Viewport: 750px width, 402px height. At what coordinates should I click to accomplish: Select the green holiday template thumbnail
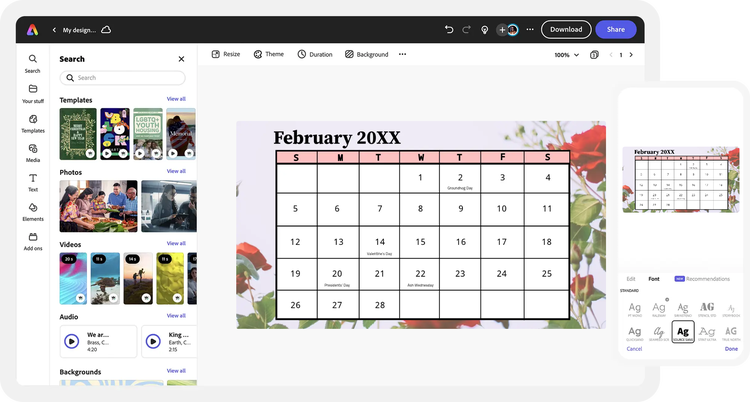click(x=78, y=134)
